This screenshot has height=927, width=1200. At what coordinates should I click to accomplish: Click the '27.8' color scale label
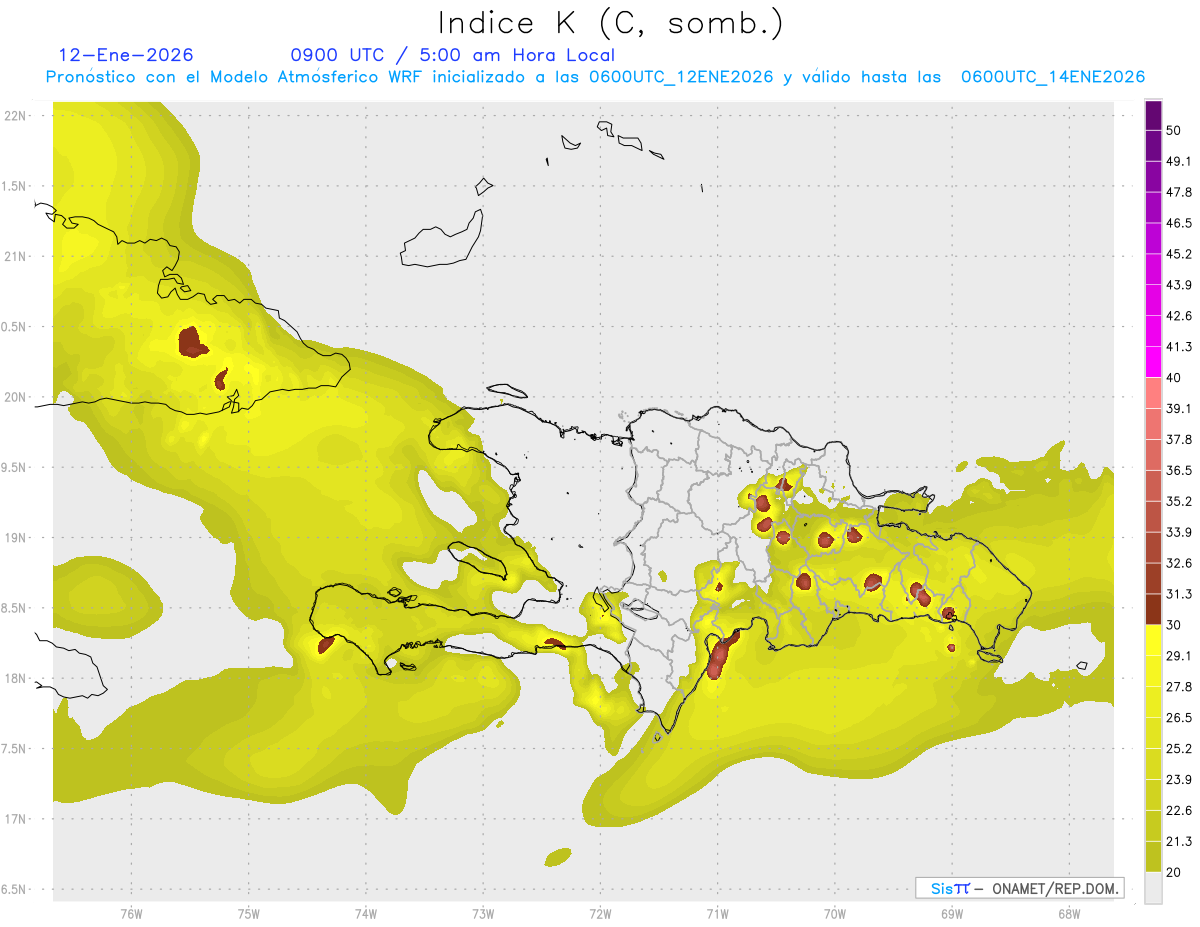pyautogui.click(x=1179, y=686)
